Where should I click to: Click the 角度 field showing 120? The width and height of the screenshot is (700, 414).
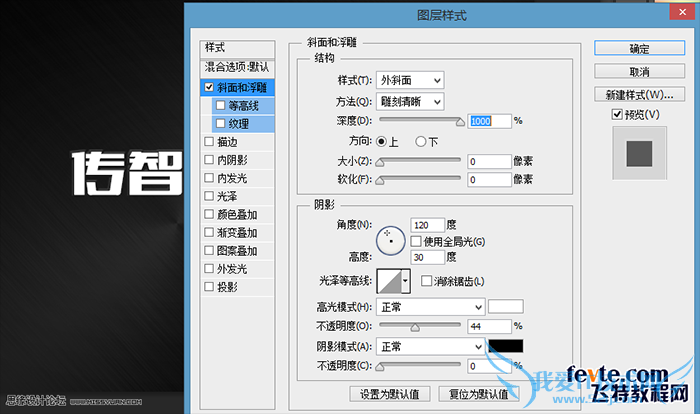(x=428, y=225)
